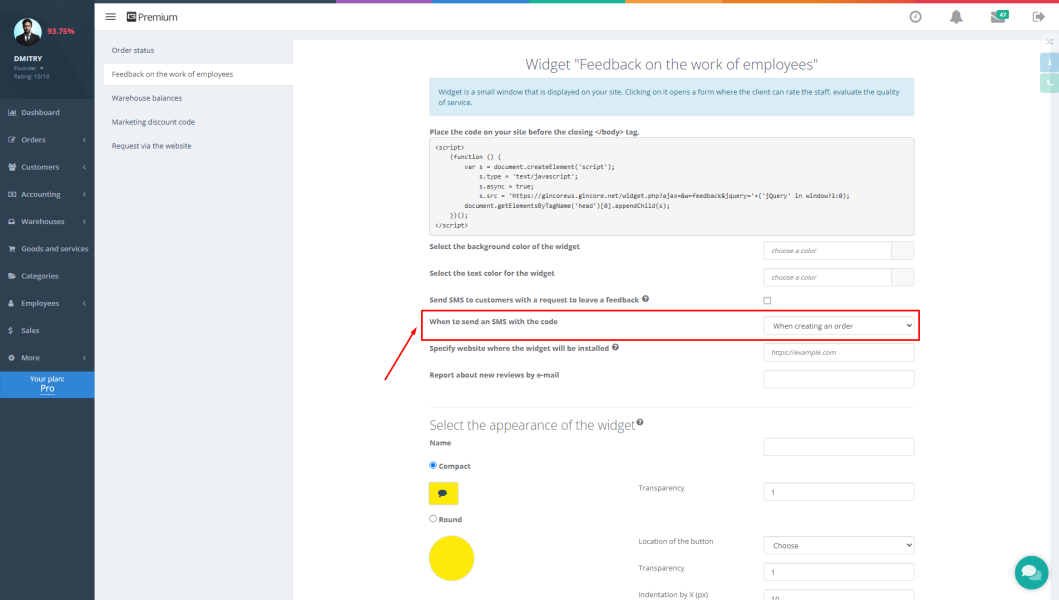Screen dimensions: 1059x600
Task: Click the hamburger menu icon
Action: coord(111,17)
